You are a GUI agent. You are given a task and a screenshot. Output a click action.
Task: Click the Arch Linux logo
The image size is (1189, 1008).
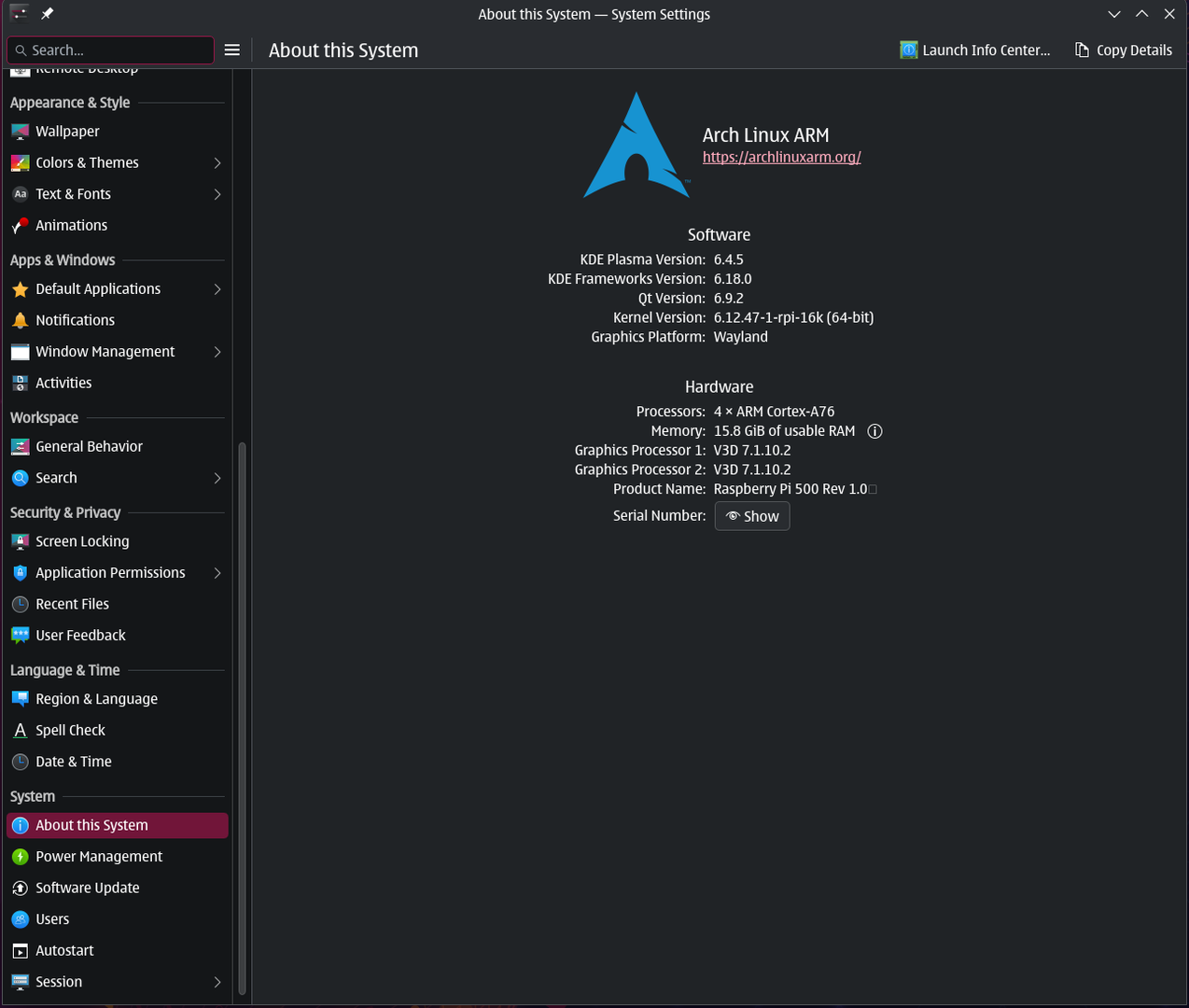click(x=636, y=146)
